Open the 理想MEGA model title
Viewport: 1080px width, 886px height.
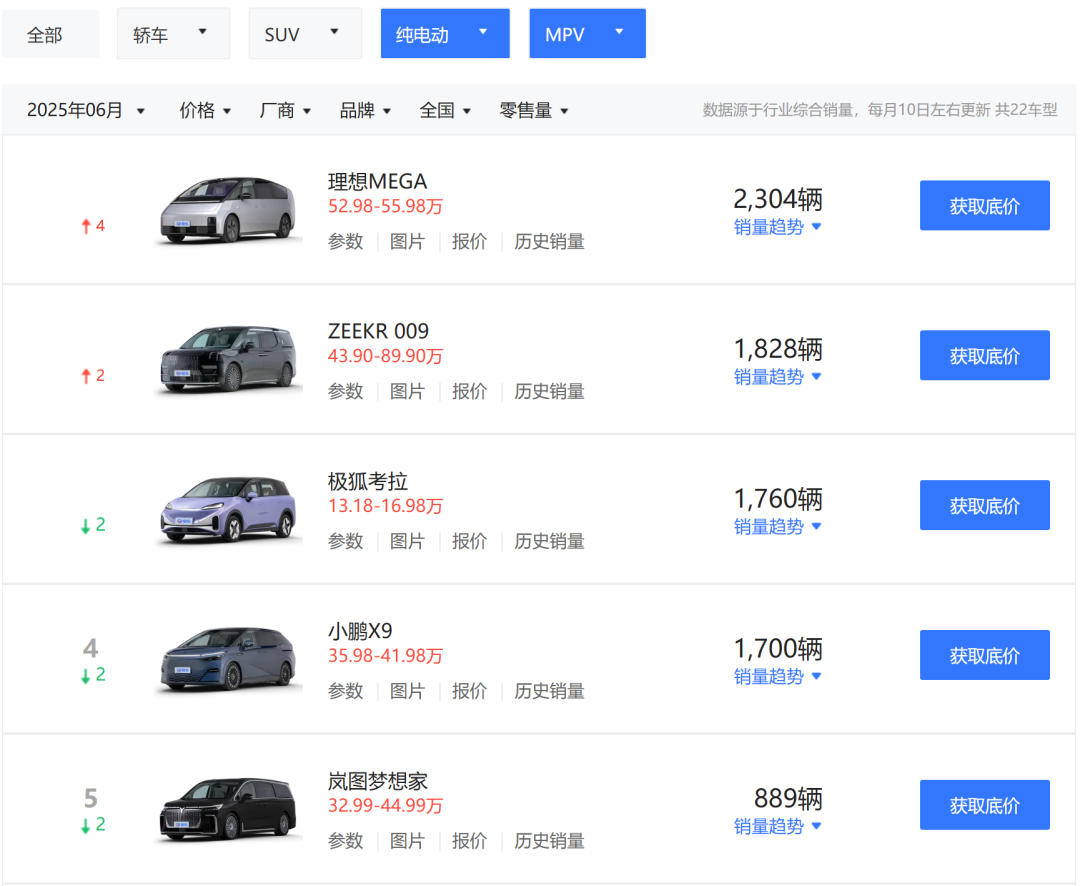pyautogui.click(x=377, y=181)
